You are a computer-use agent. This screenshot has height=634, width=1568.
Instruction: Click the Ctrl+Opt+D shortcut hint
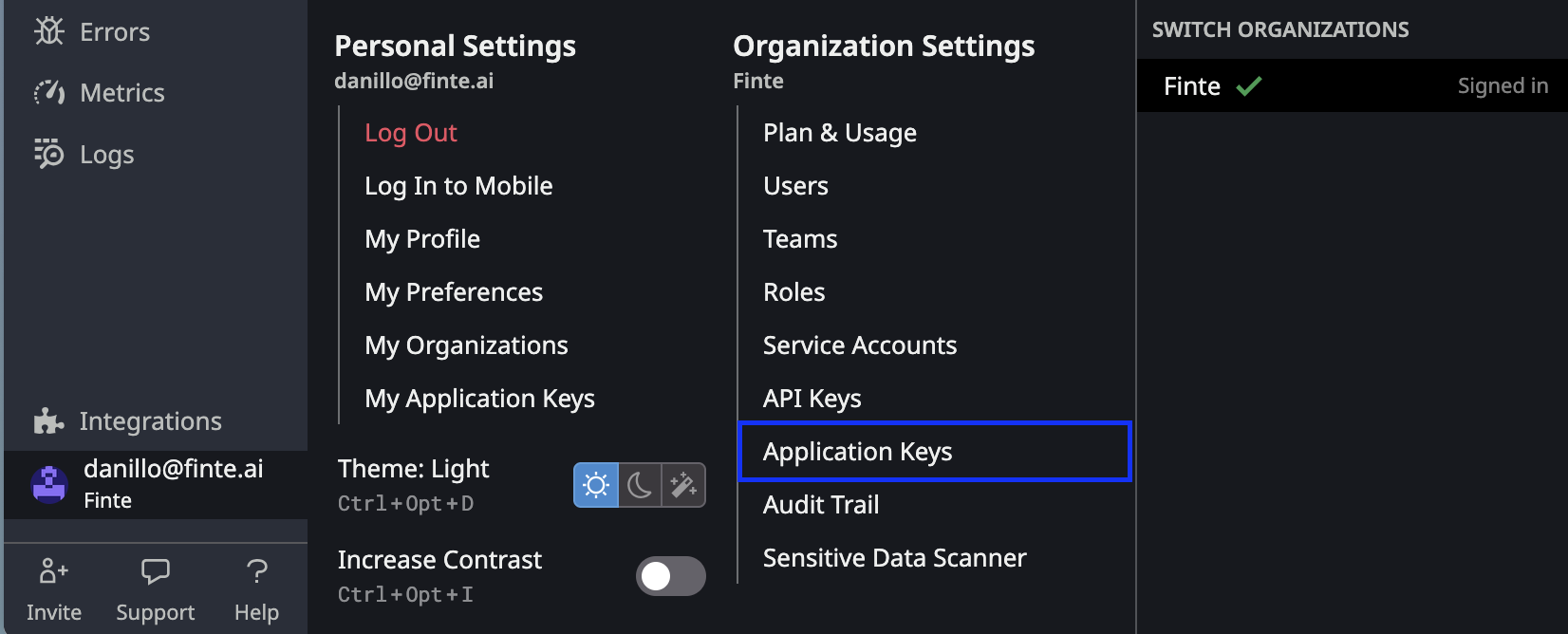tap(405, 503)
